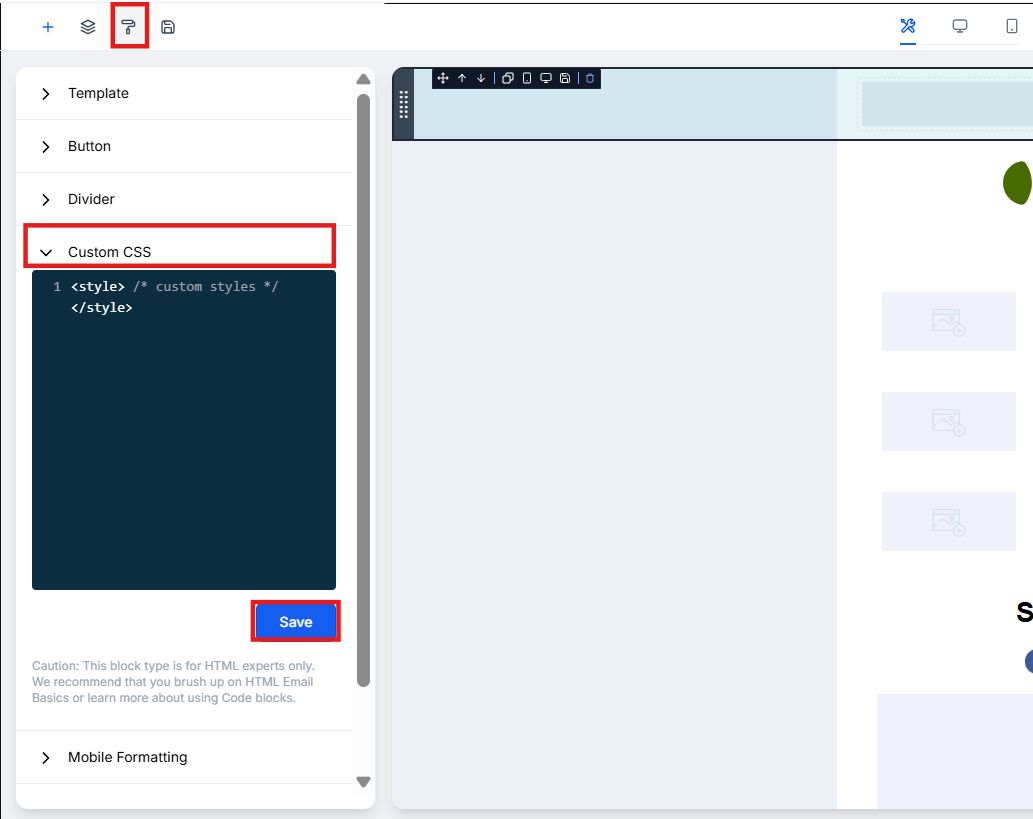Click the blue Save button
1033x819 pixels.
(296, 622)
